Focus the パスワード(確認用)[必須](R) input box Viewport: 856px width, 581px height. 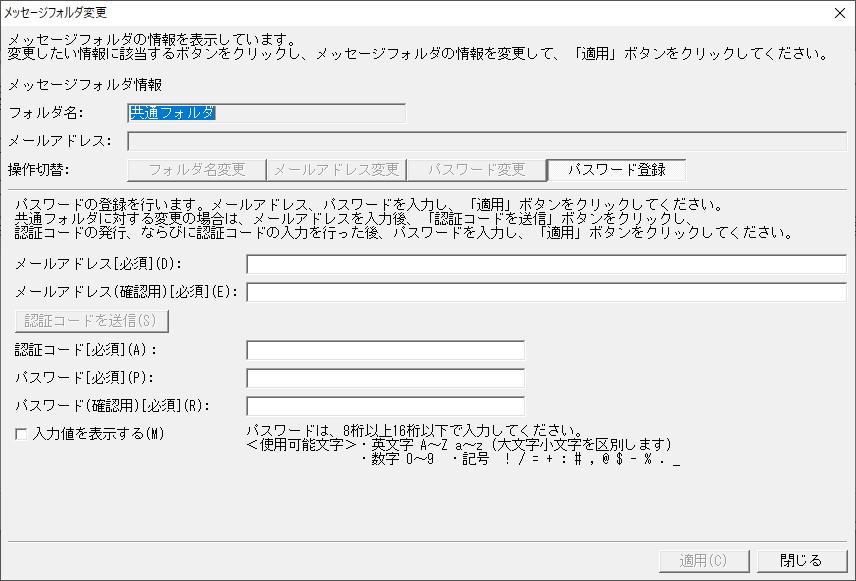coord(385,406)
